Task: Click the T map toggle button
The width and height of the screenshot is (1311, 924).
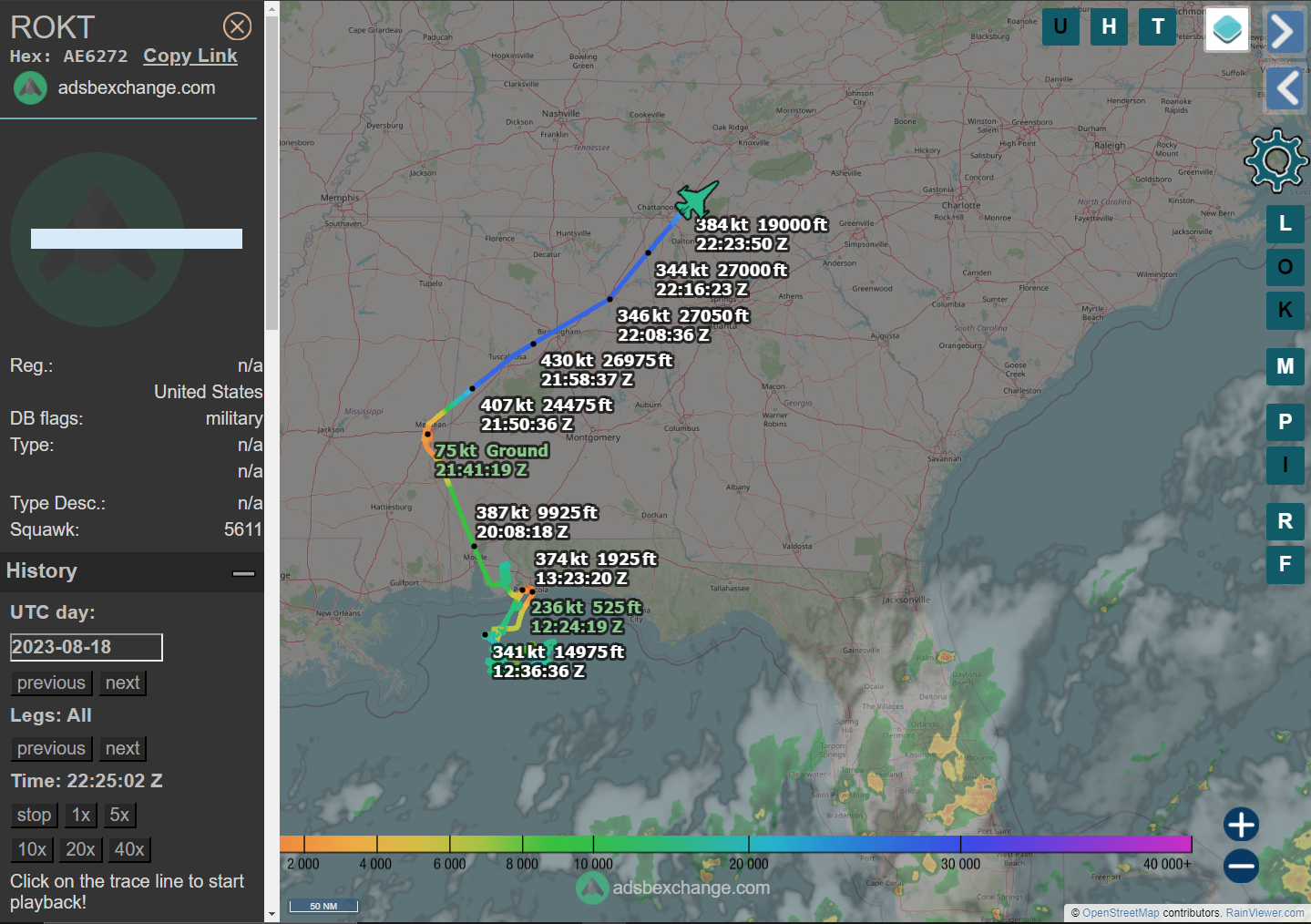Action: (x=1158, y=27)
